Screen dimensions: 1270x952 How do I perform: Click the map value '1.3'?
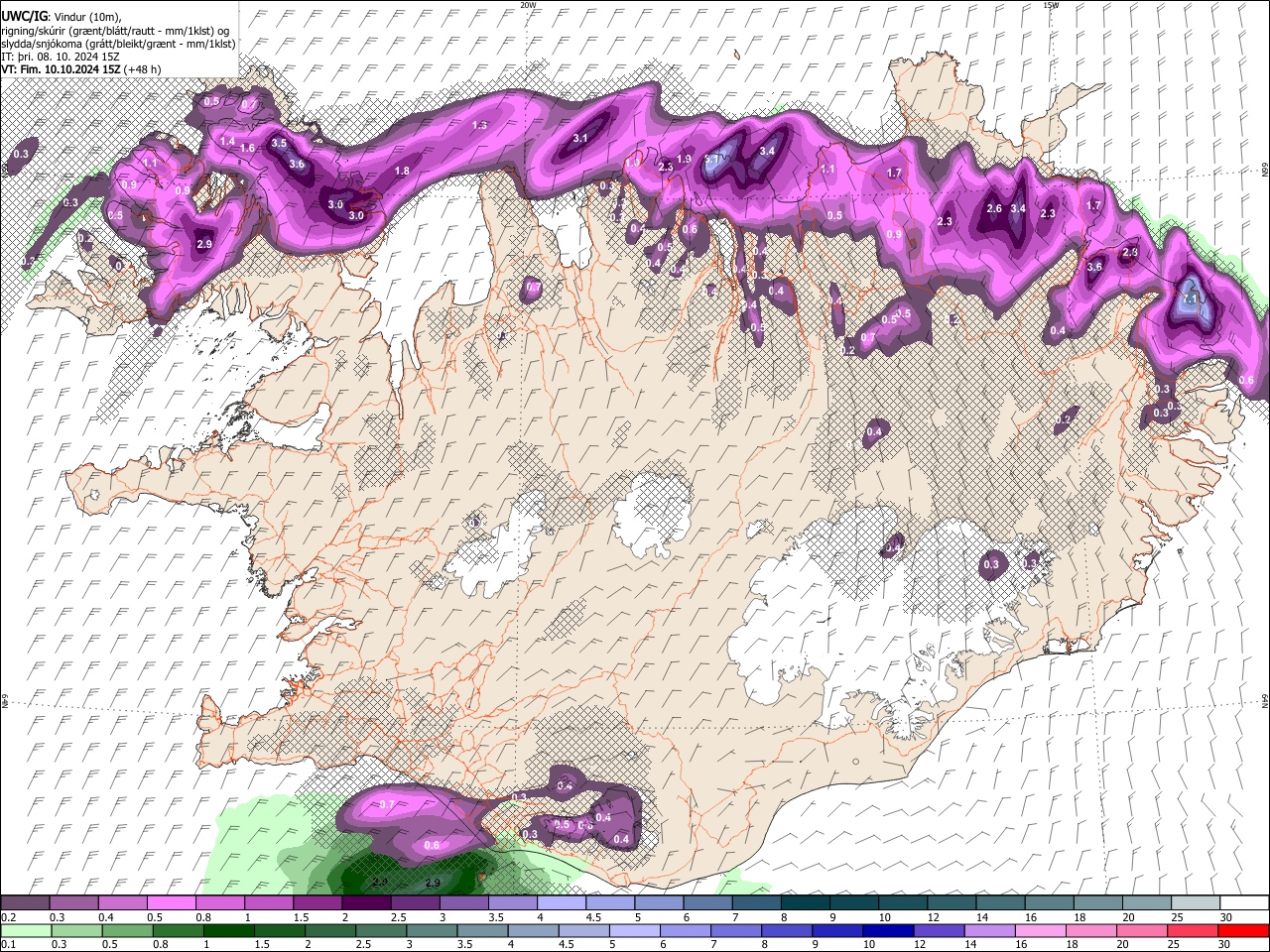[480, 126]
